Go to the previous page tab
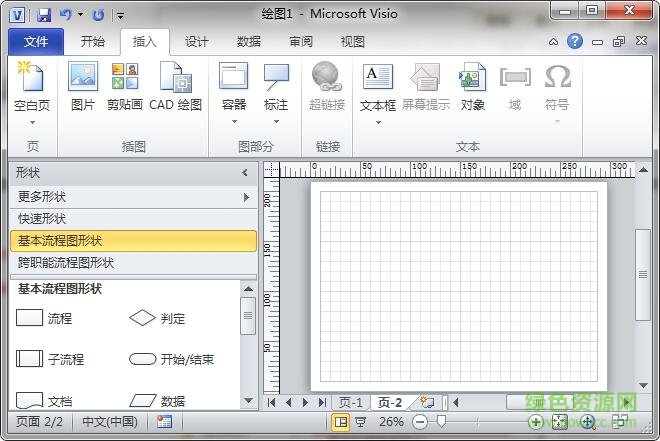Screen dimensions: 660x441 pos(288,403)
